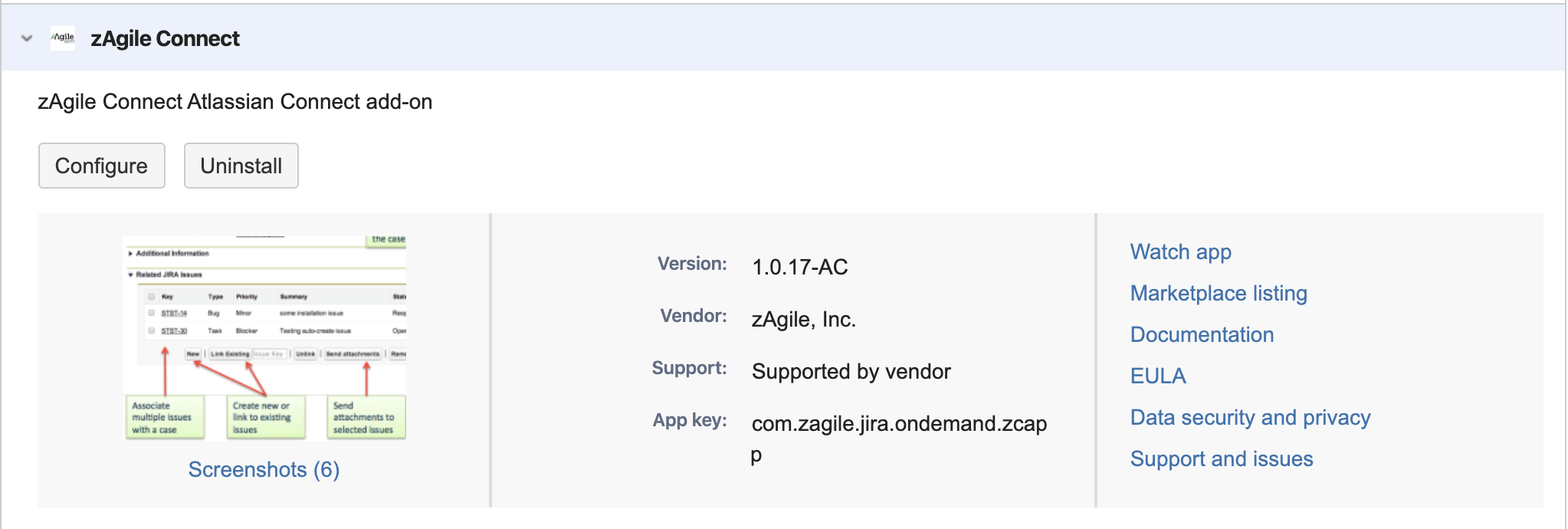Collapse the zAgile Connect app details chevron
Viewport: 1568px width, 529px height.
(28, 38)
